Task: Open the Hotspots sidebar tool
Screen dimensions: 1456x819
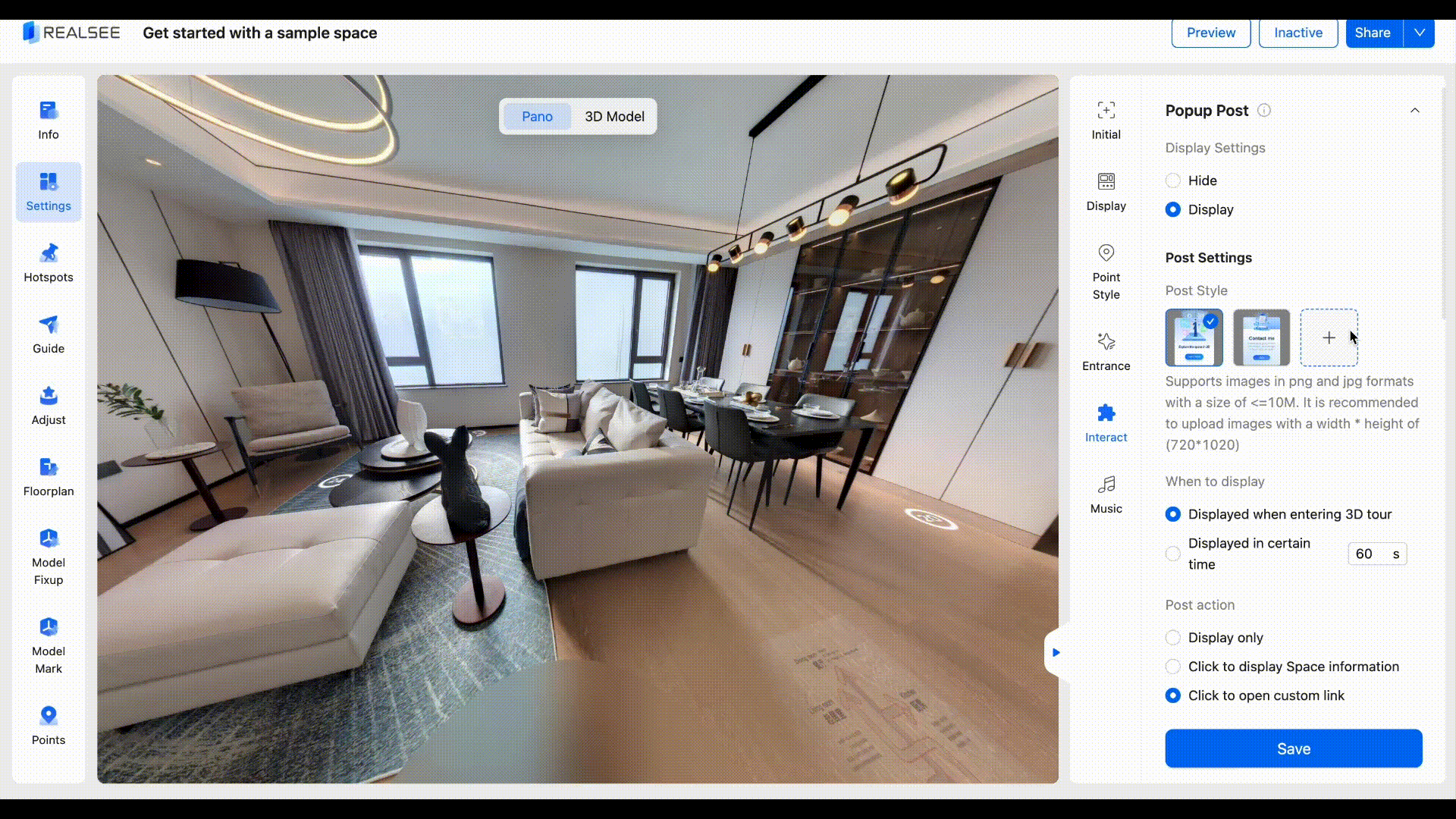Action: tap(49, 262)
